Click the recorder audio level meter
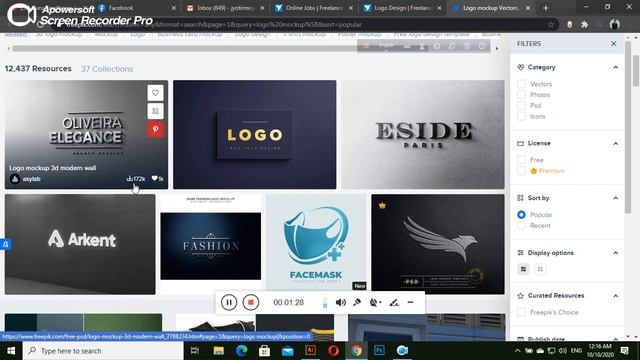 click(325, 302)
